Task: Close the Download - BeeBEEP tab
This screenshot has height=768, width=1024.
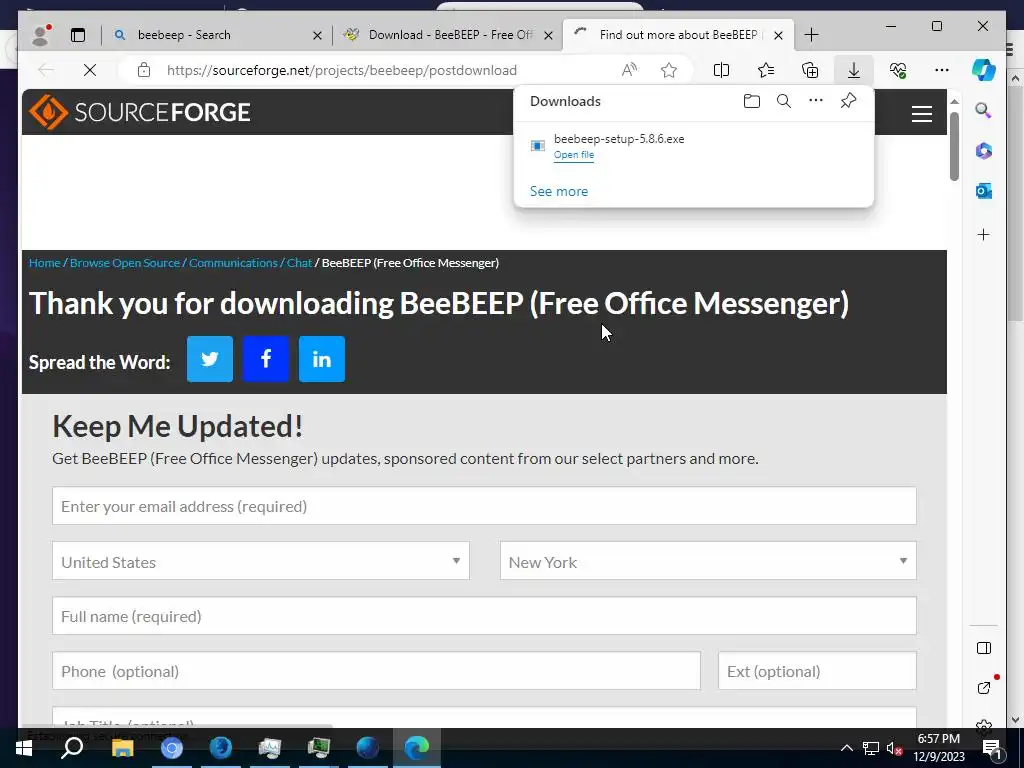Action: pyautogui.click(x=549, y=35)
